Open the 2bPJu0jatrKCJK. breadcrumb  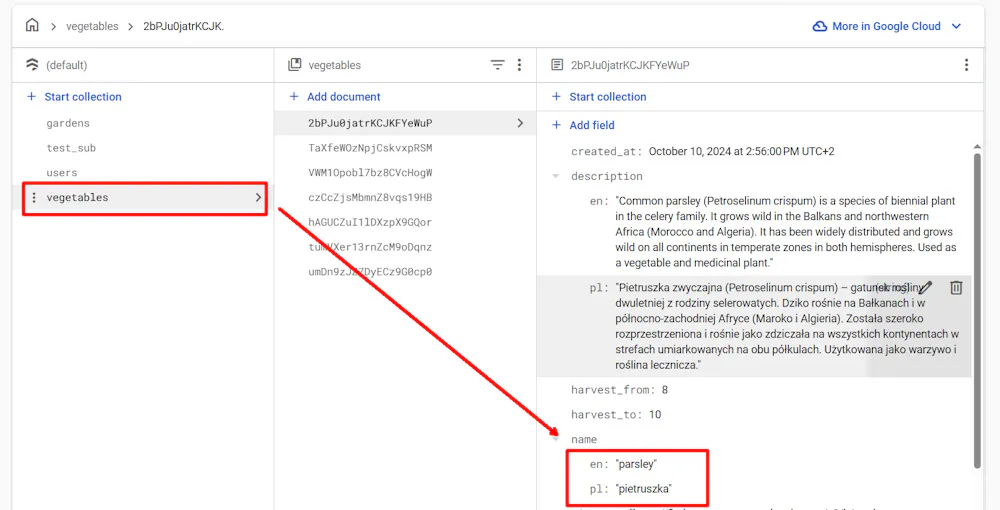[184, 26]
